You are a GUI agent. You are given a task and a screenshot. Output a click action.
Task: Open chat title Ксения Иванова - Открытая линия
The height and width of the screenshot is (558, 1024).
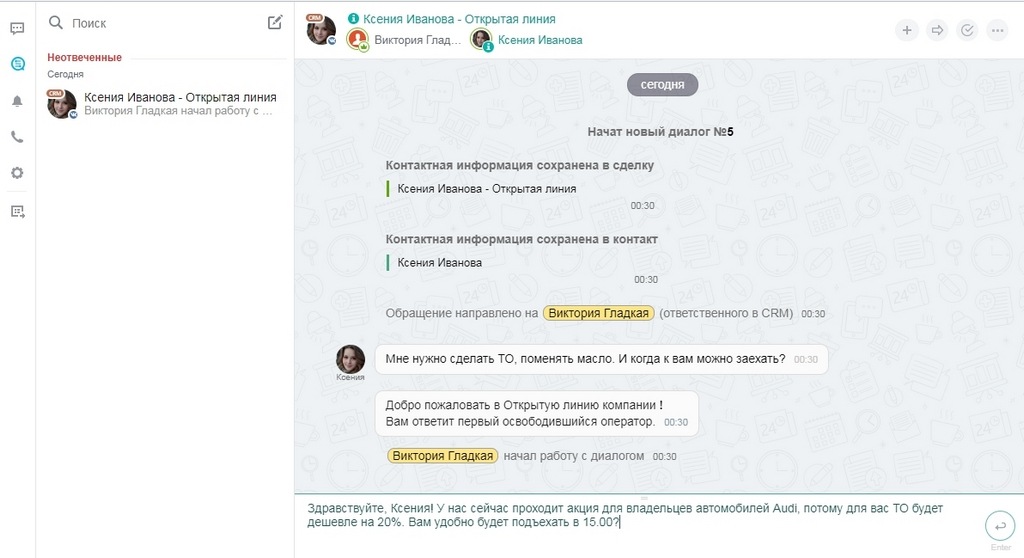(459, 19)
